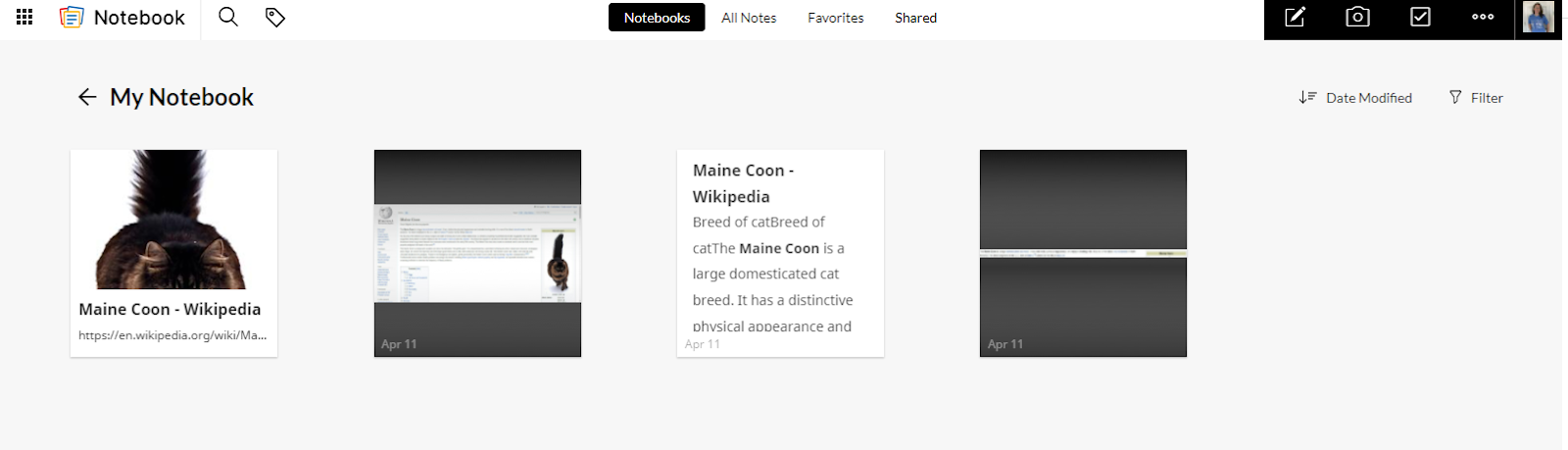Open the user profile avatar
Viewport: 1568px width, 450px height.
[x=1538, y=18]
